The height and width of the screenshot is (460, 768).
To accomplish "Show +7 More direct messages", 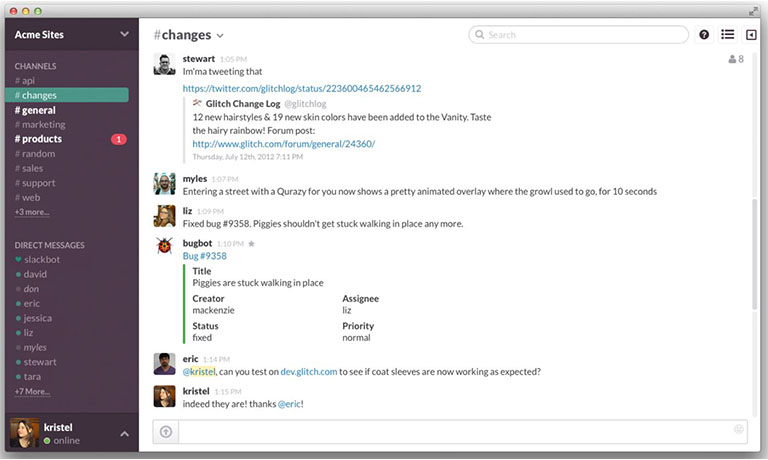I will tap(32, 391).
